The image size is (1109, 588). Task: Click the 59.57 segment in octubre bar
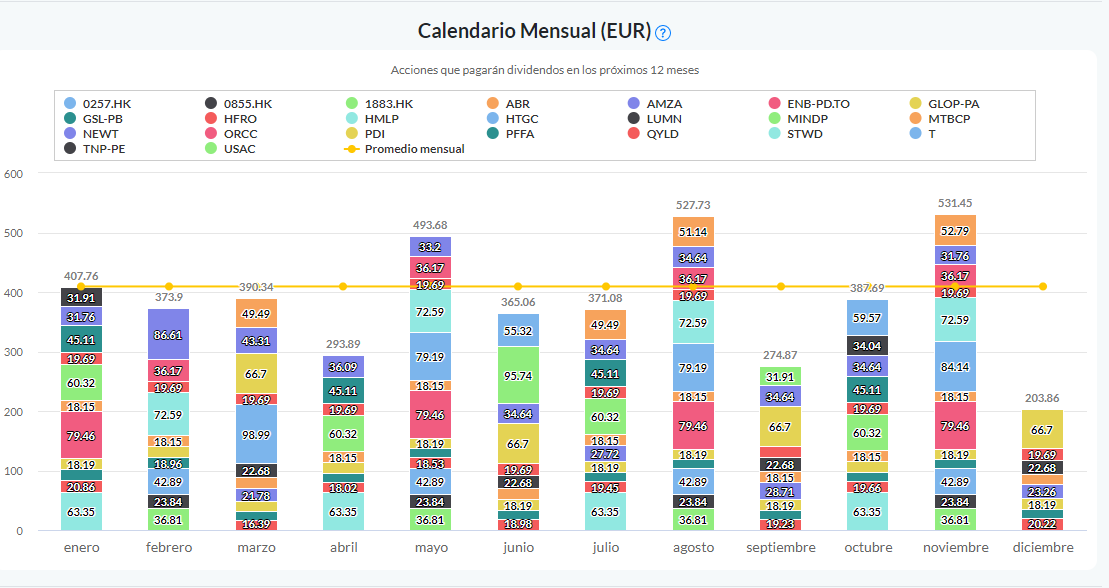867,318
